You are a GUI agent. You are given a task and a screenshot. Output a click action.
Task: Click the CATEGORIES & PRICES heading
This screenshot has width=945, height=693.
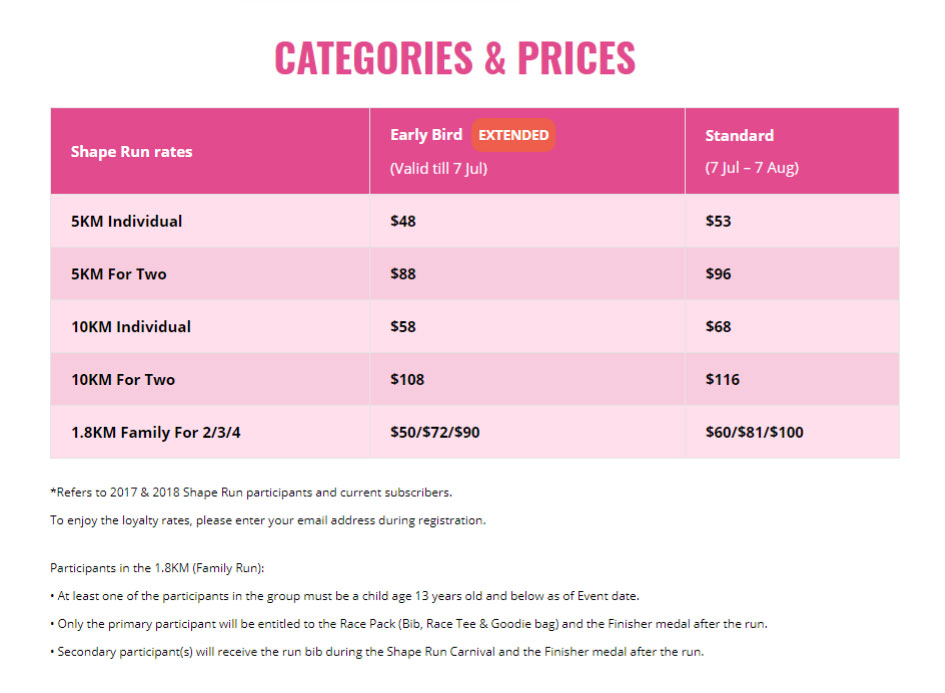pyautogui.click(x=455, y=58)
